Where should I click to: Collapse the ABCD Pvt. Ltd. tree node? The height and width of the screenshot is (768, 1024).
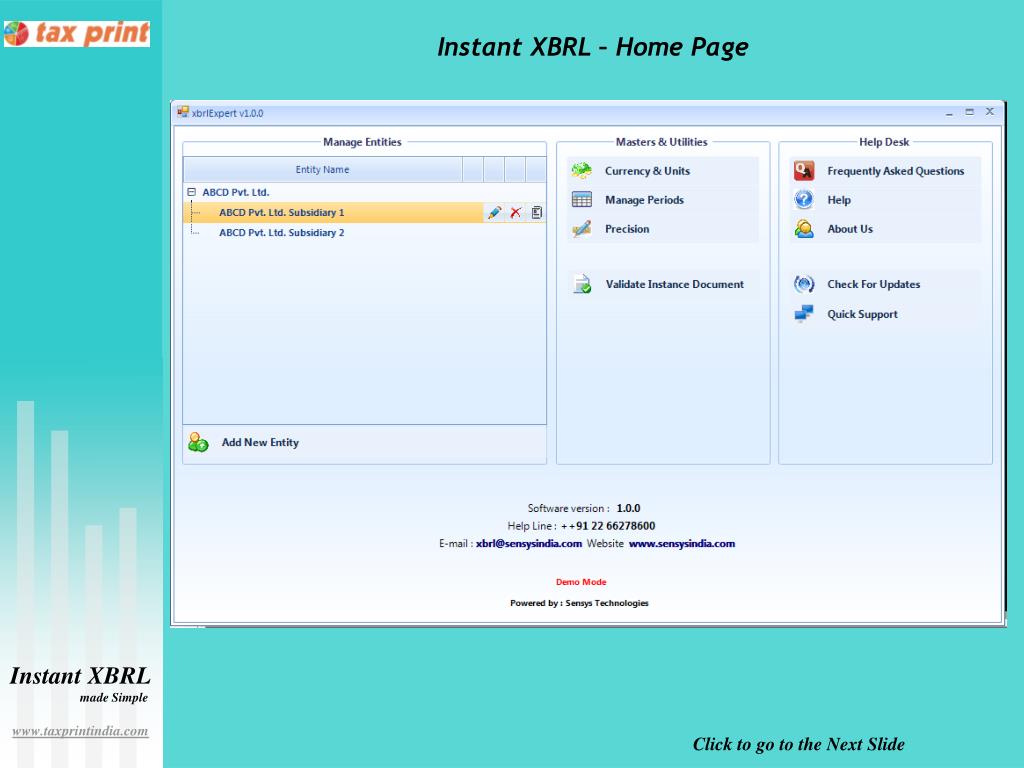pyautogui.click(x=191, y=192)
